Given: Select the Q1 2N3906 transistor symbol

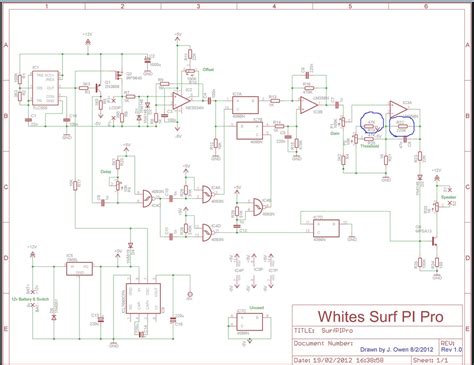Looking at the screenshot, I should coord(98,88).
